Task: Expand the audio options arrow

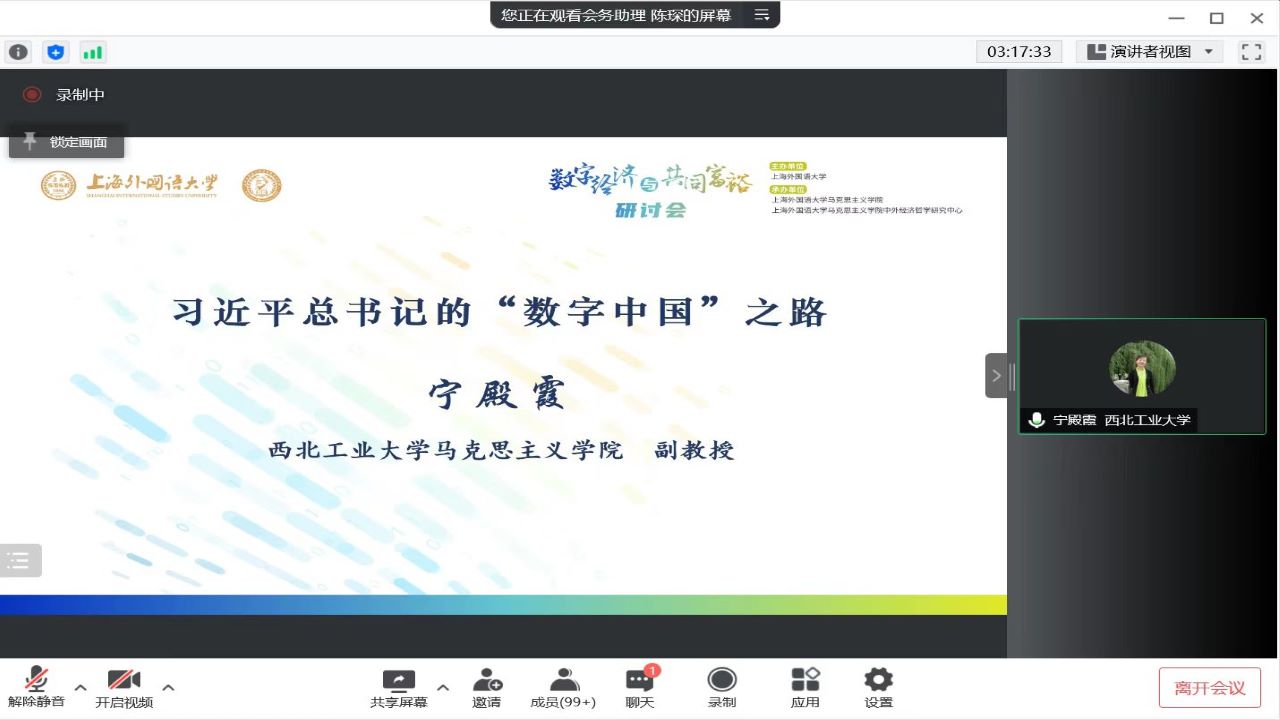Action: 81,687
